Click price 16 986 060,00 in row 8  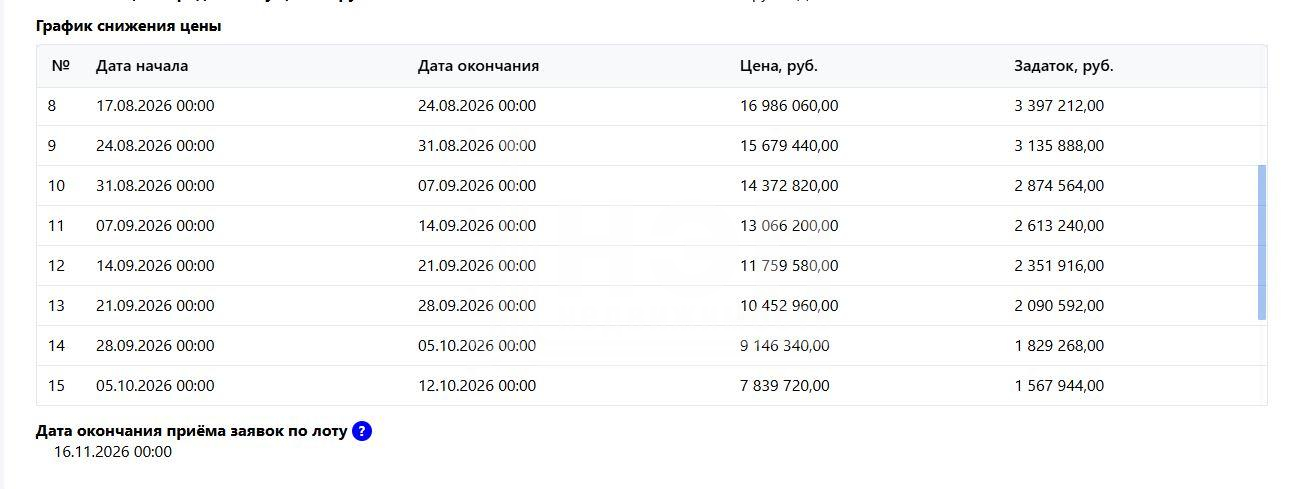[x=789, y=106]
